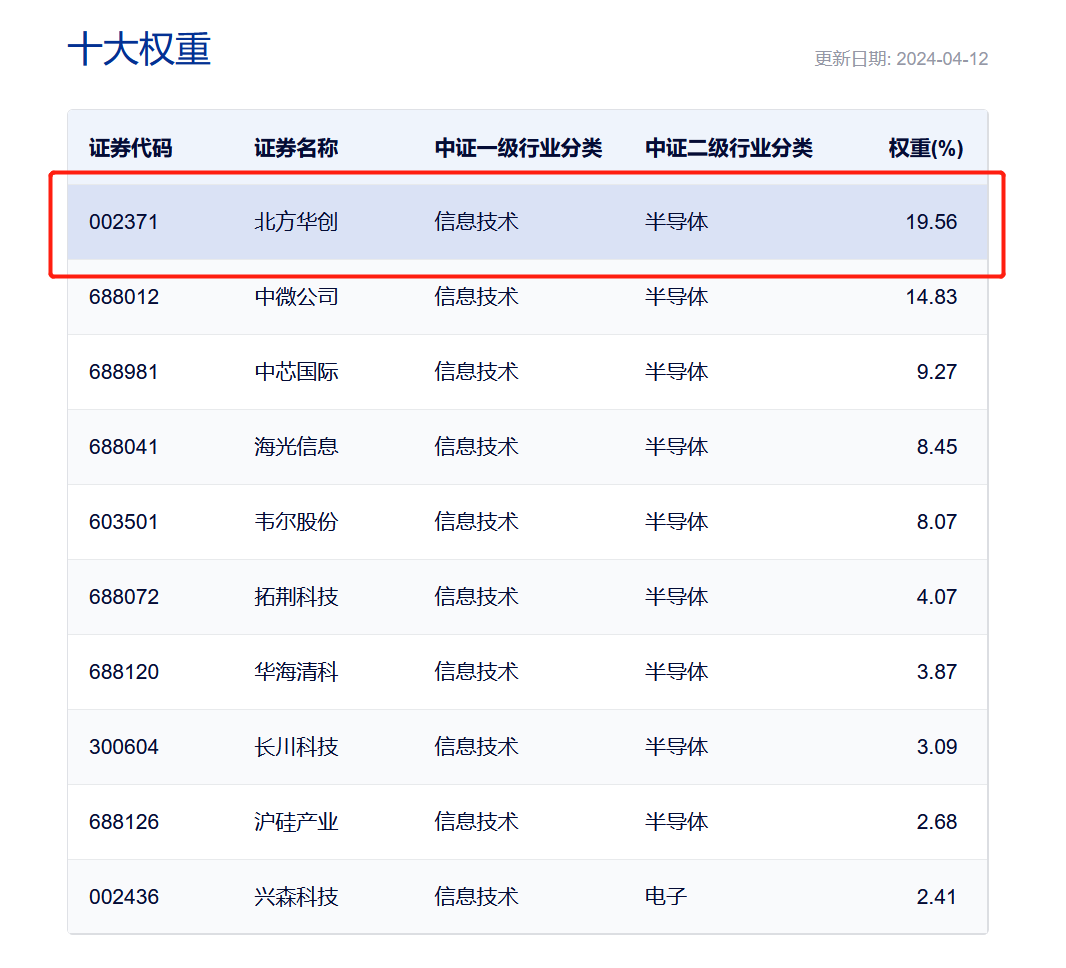This screenshot has height=968, width=1066.
Task: Click 半导体 in the 中芯国际 row
Action: pyautogui.click(x=676, y=373)
